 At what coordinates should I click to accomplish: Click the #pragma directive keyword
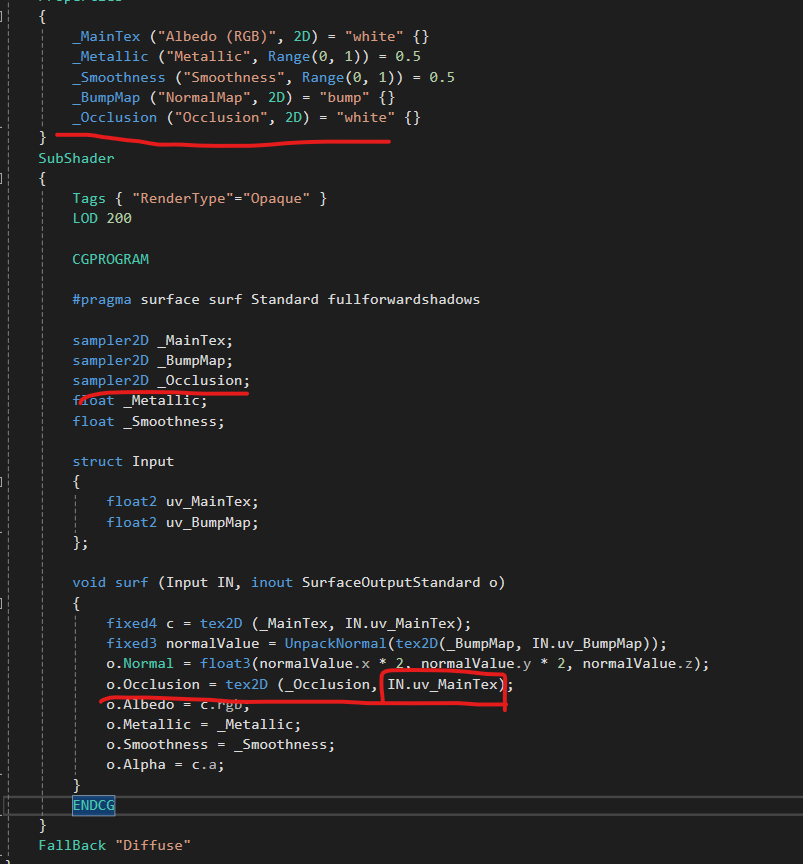point(102,299)
